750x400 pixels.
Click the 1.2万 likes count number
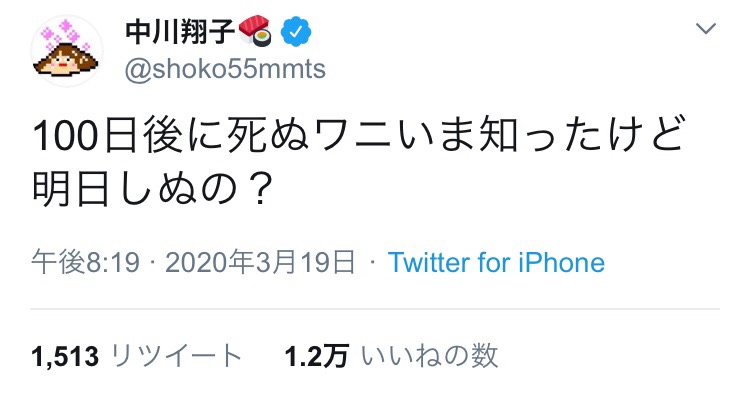[316, 356]
